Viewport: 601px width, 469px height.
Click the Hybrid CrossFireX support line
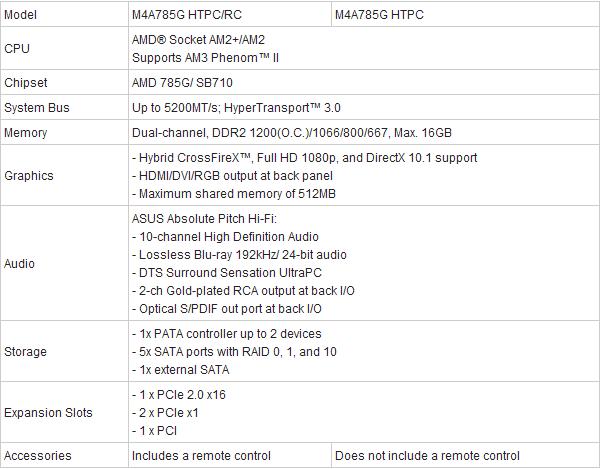click(x=305, y=157)
